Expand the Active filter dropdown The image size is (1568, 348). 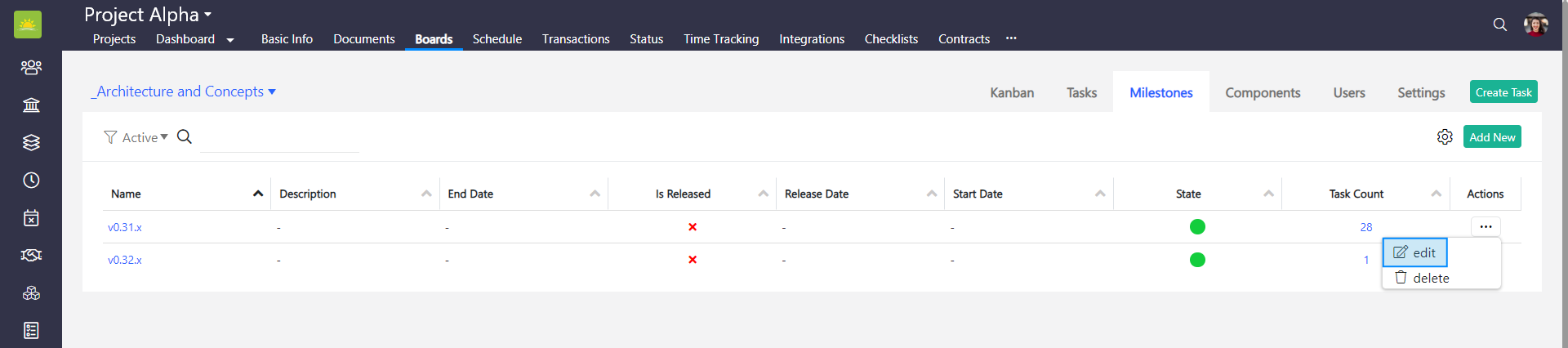(x=145, y=137)
